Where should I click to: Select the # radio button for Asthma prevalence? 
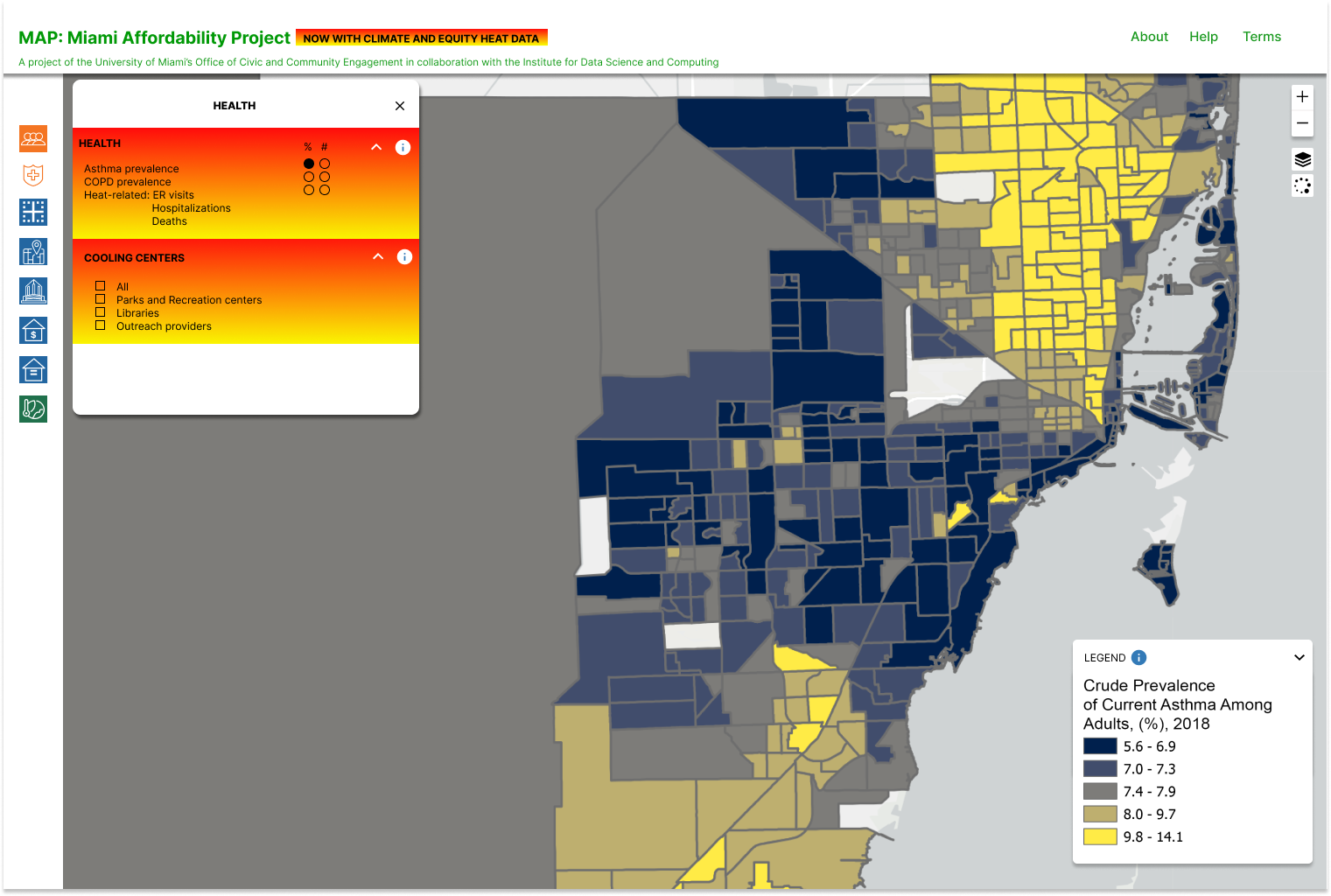tap(325, 163)
